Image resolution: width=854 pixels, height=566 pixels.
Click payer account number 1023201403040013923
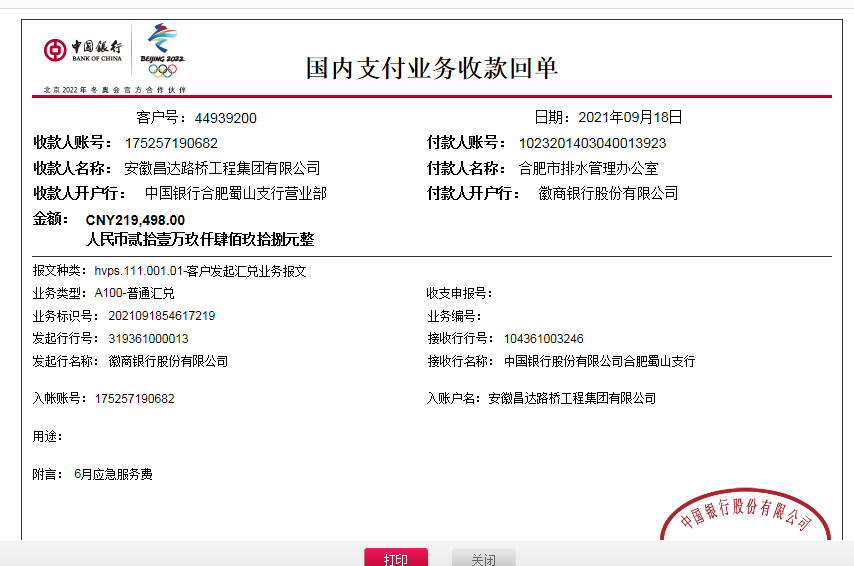pyautogui.click(x=592, y=143)
